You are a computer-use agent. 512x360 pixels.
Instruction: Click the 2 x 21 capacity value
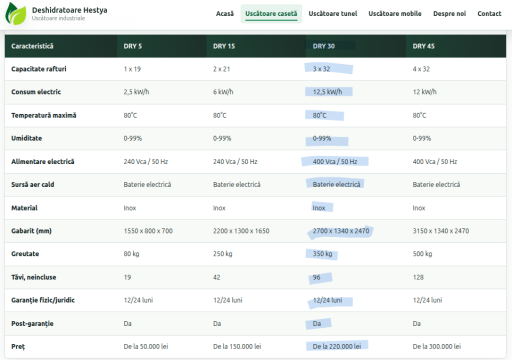tap(222, 69)
